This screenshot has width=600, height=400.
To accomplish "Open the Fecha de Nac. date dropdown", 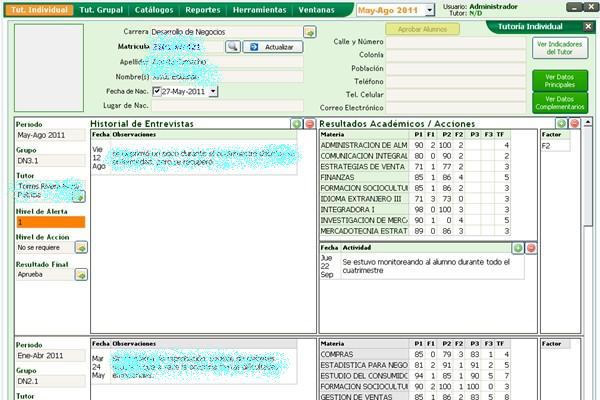I will click(212, 91).
